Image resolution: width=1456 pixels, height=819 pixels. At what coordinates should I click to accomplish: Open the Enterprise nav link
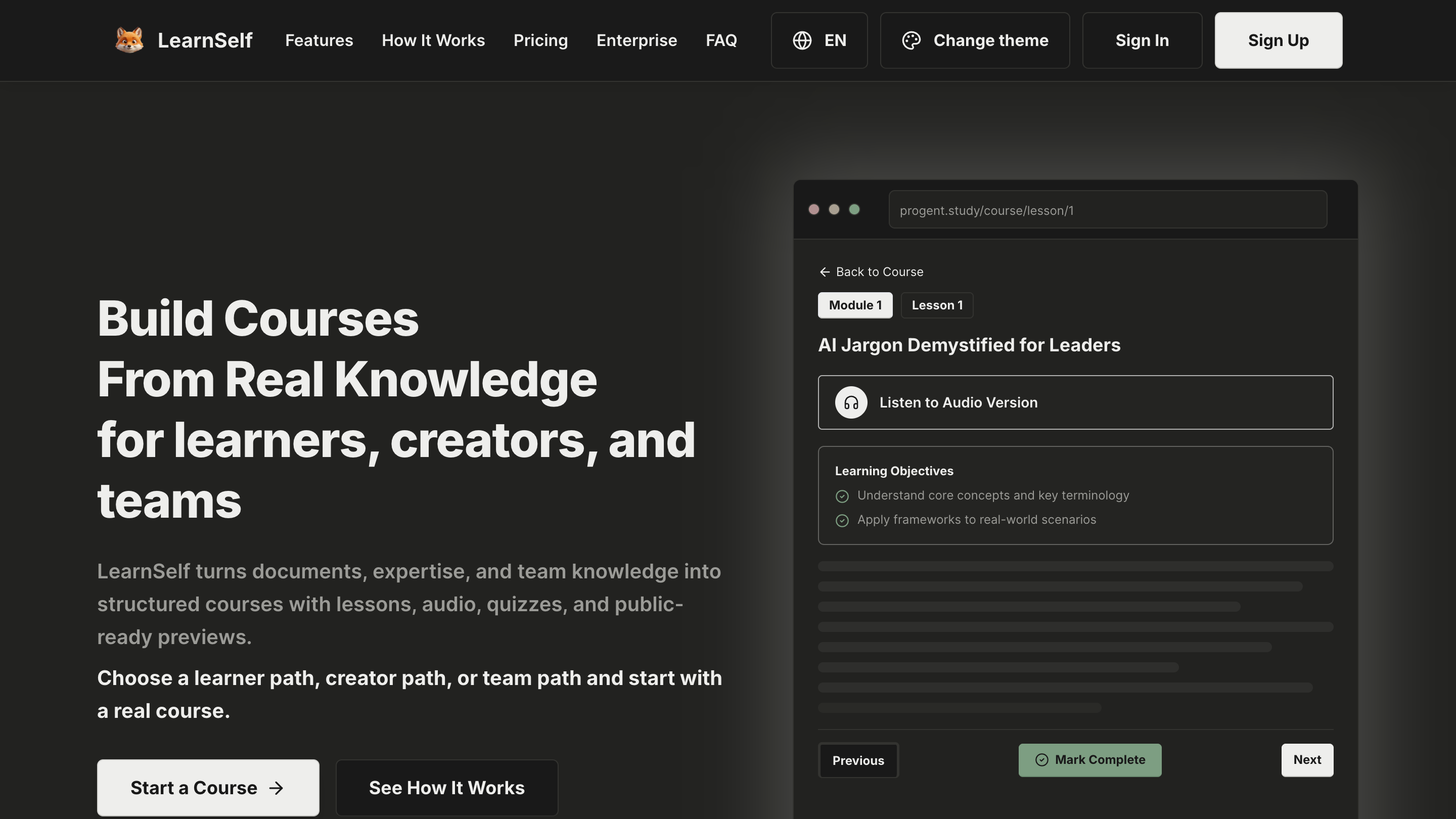pyautogui.click(x=636, y=40)
